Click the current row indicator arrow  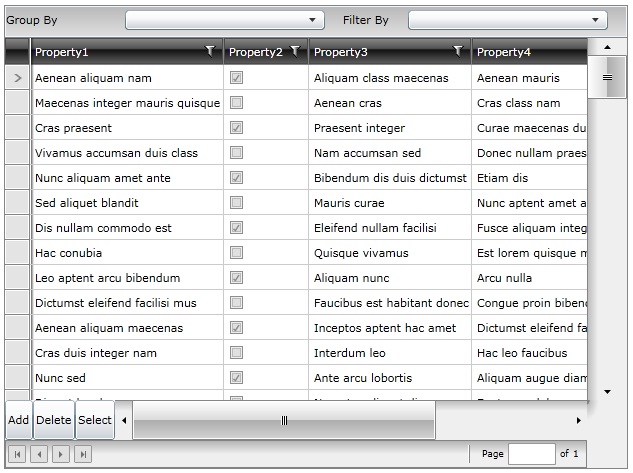coord(17,78)
